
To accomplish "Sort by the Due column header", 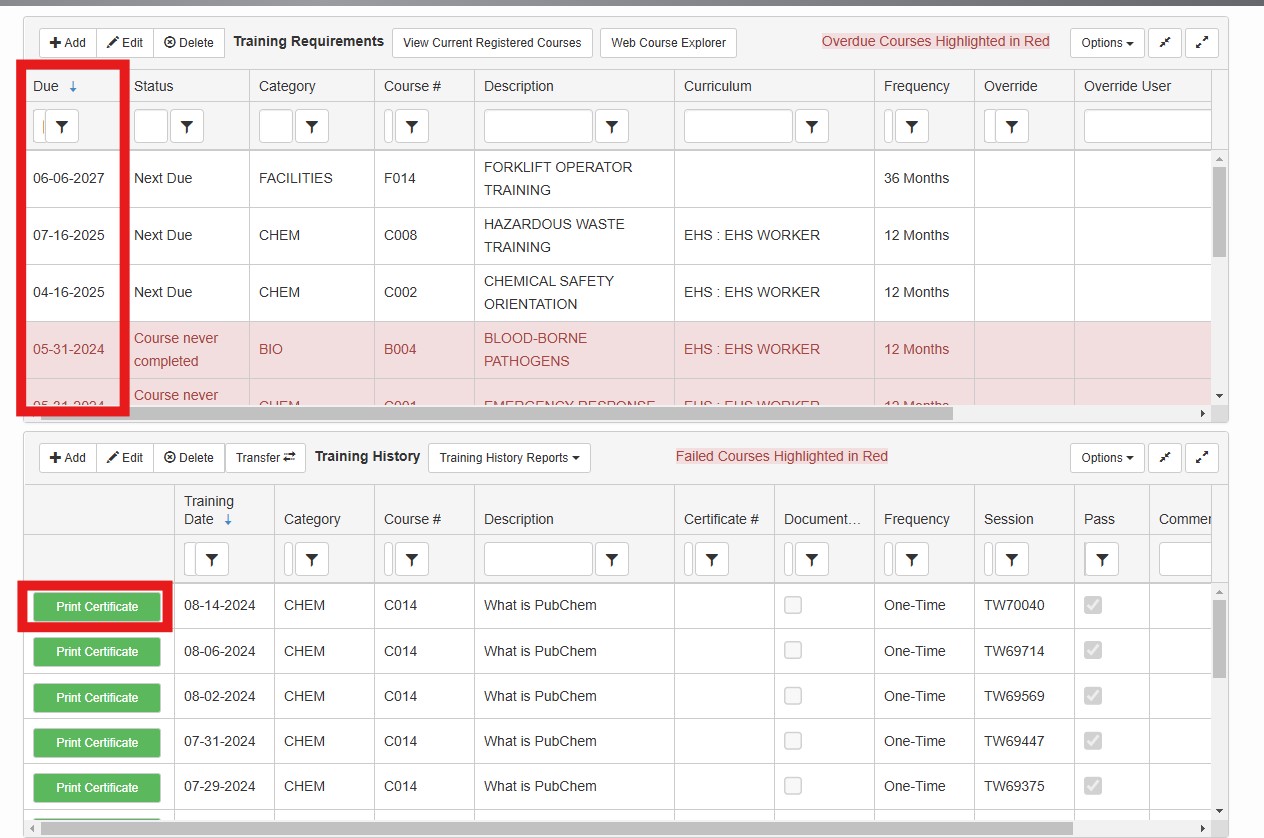I will tap(47, 86).
